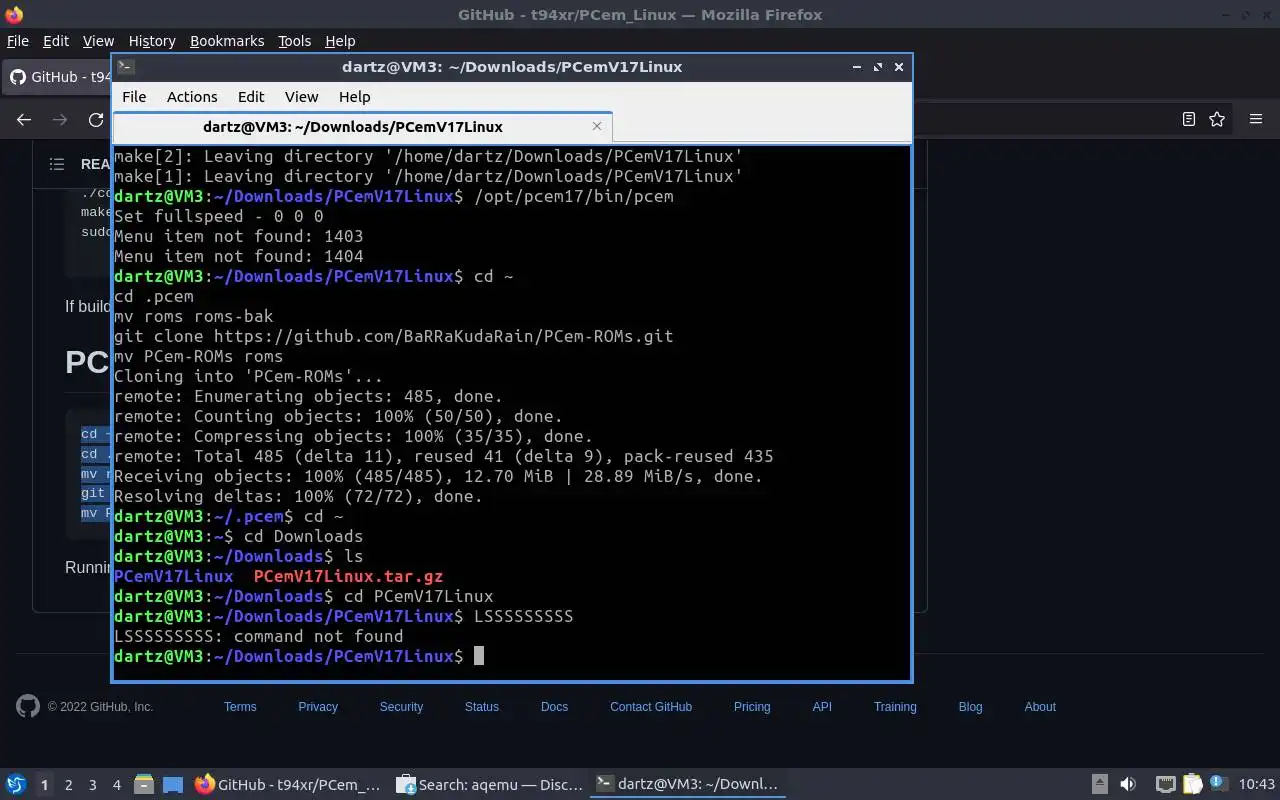
Task: Click the Terms footer link
Action: pos(240,706)
